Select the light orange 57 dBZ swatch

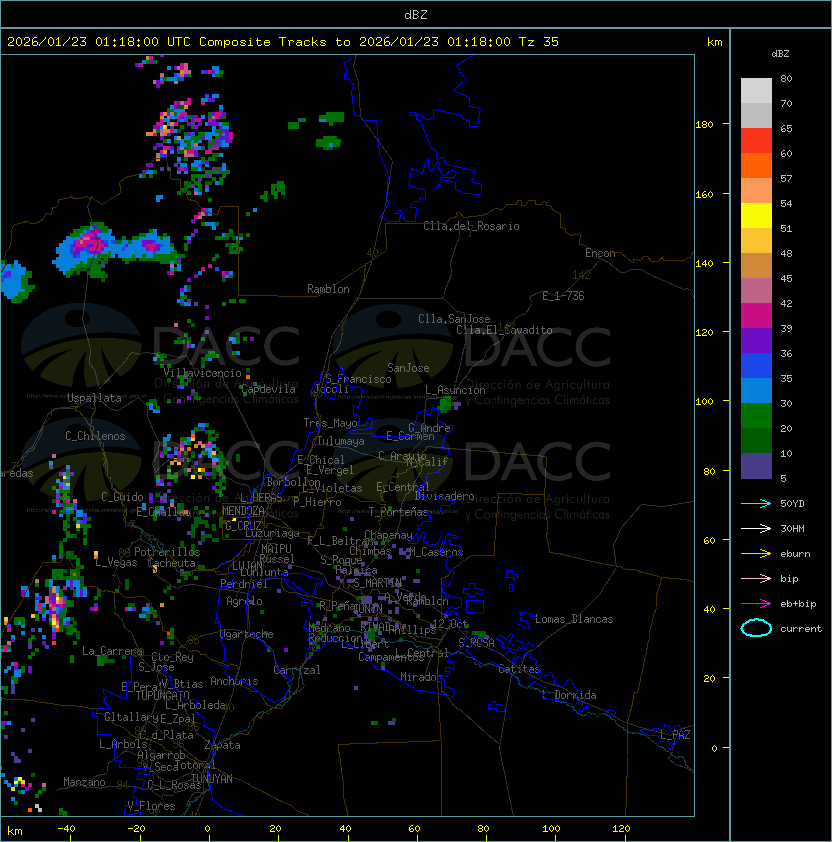click(x=756, y=191)
